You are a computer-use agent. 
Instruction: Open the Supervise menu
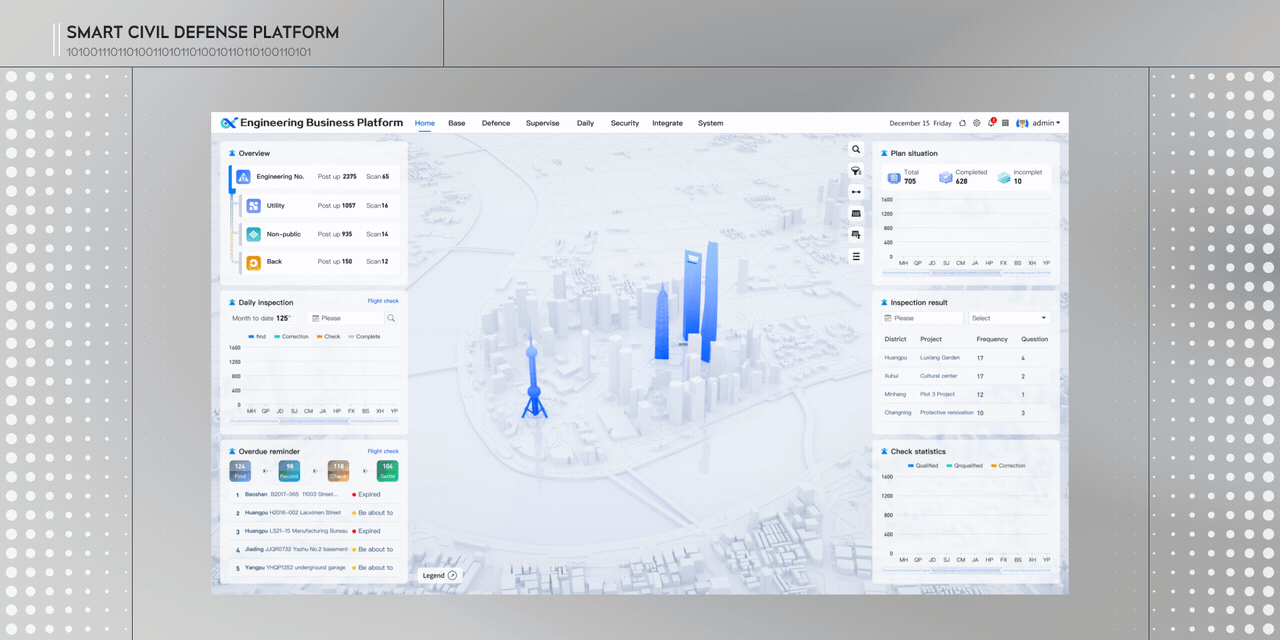[x=543, y=123]
